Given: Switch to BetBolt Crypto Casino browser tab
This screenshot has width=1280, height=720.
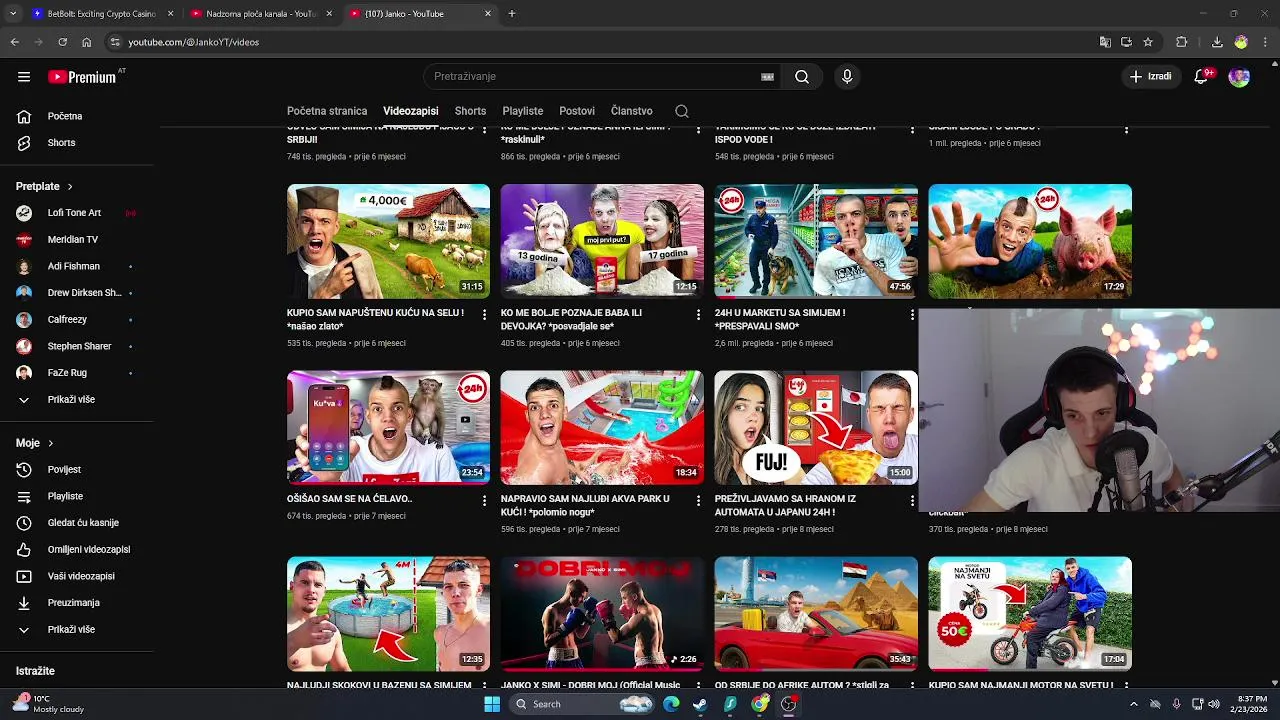Looking at the screenshot, I should (x=102, y=14).
